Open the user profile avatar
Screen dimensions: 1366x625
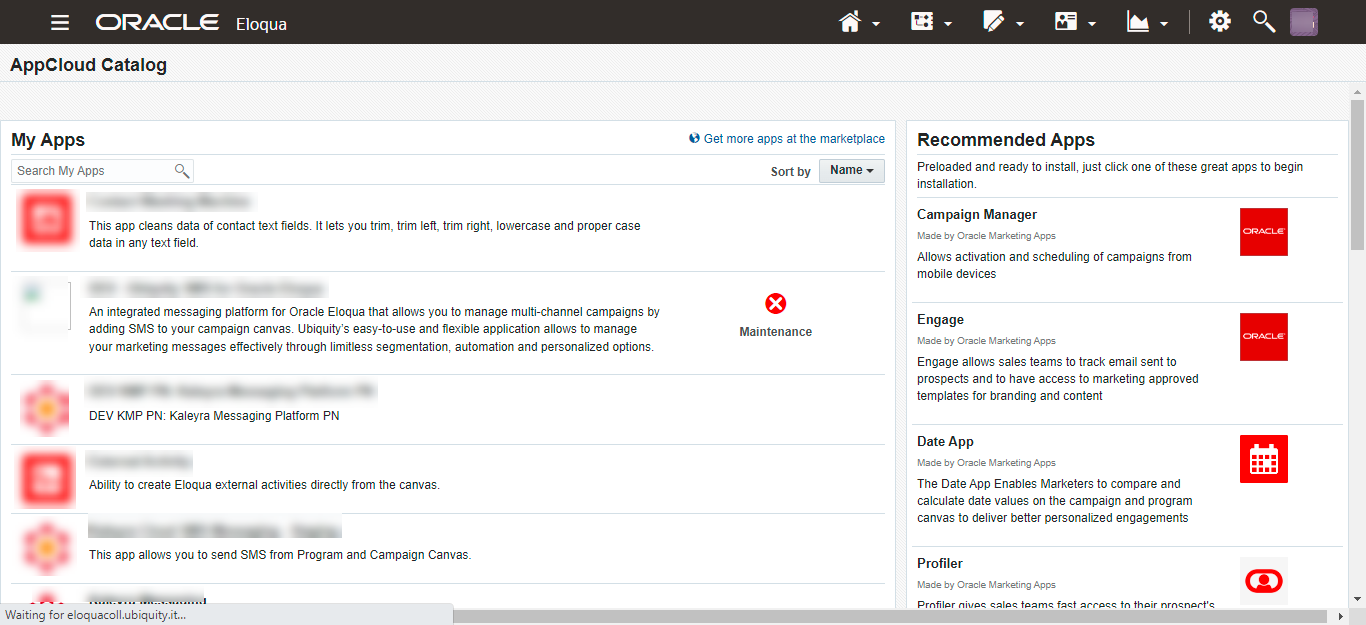click(x=1304, y=22)
